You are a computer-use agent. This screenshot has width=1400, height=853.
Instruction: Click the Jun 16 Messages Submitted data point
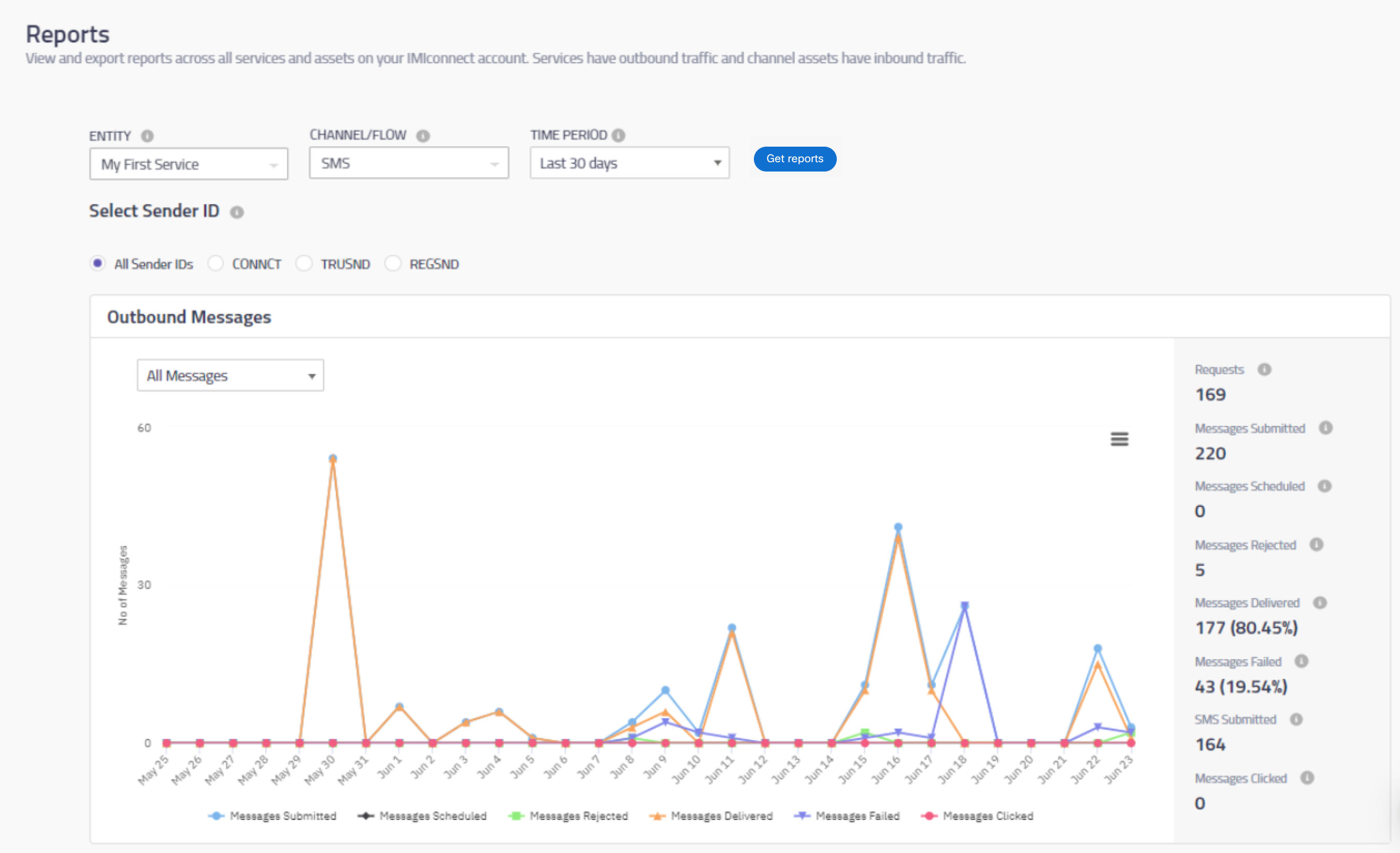click(x=898, y=527)
